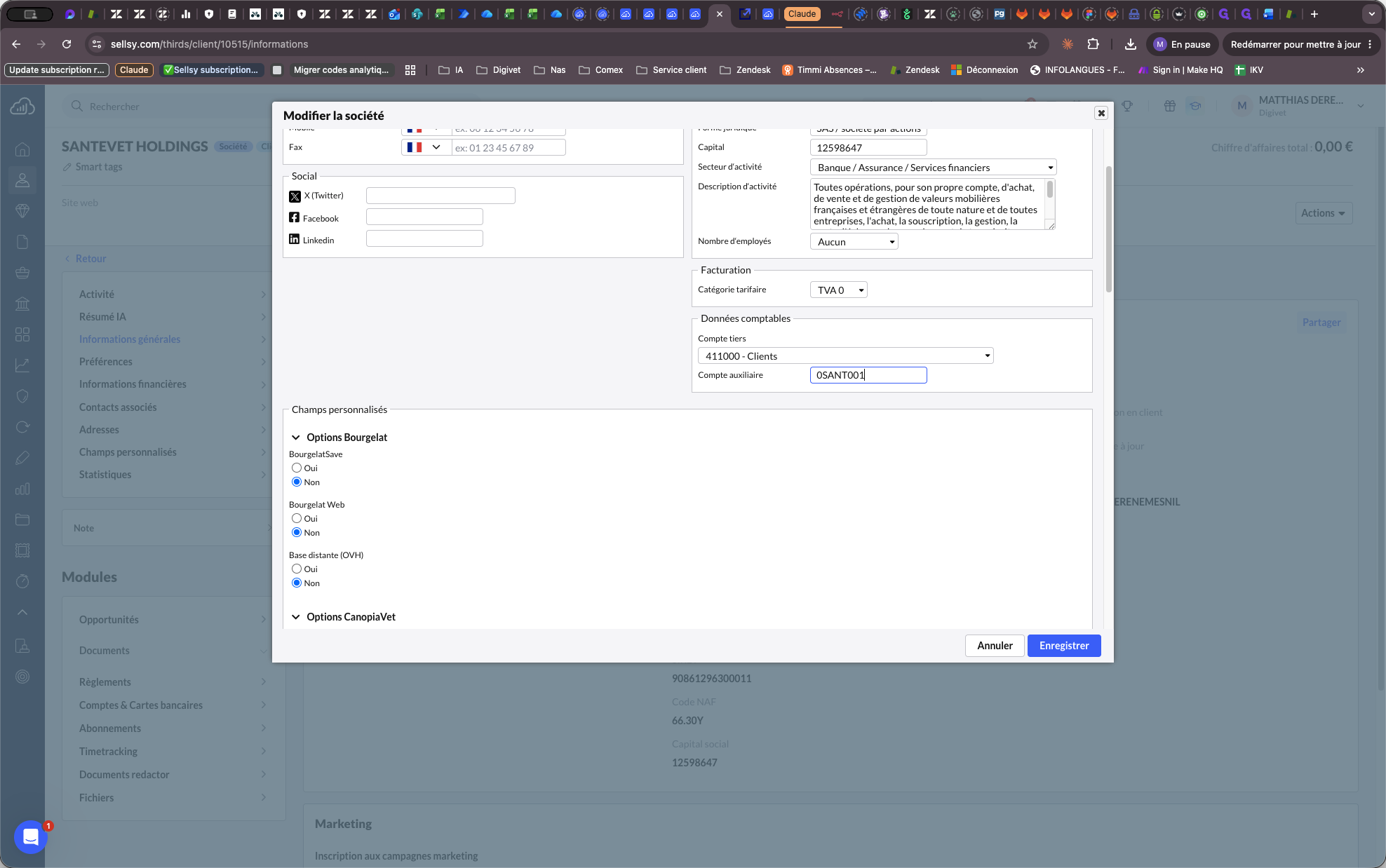
Task: Open the chart line icon in sidebar
Action: coord(22,365)
